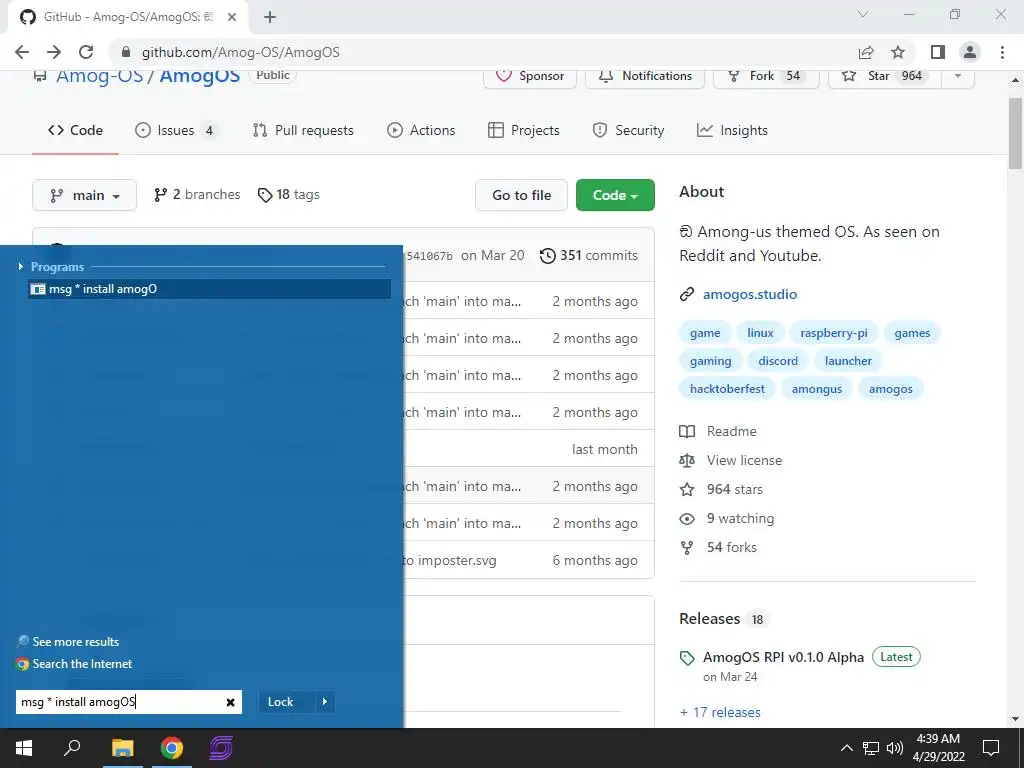Click See more results in Start menu
The image size is (1024, 768).
coord(68,642)
